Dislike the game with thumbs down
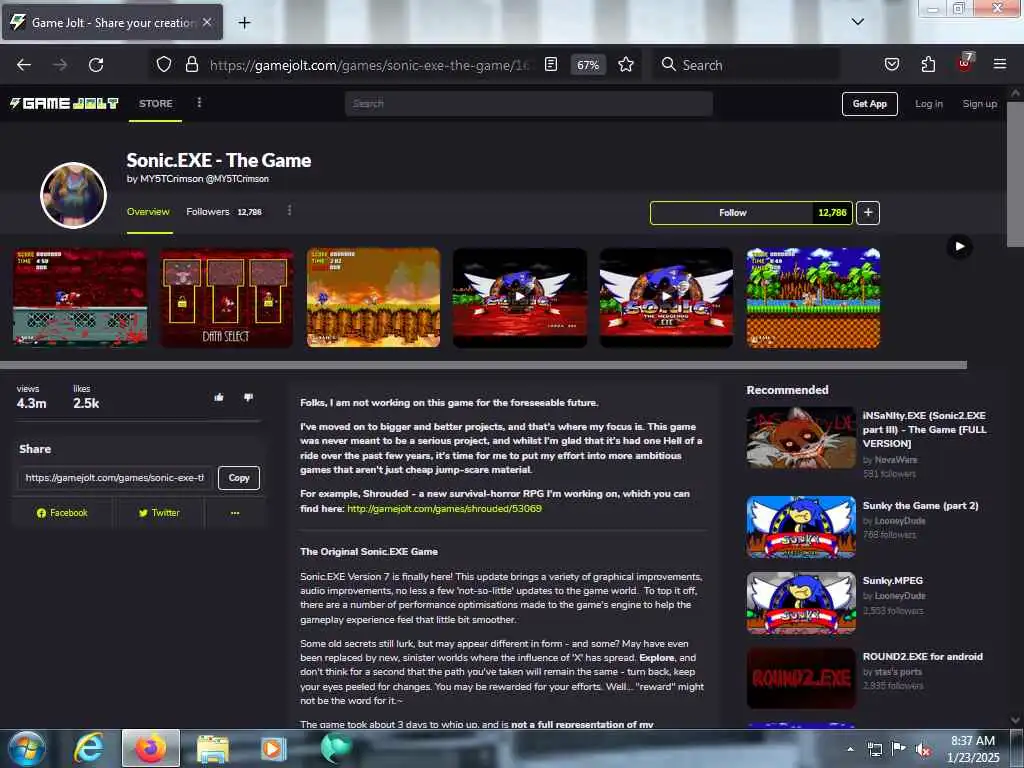The image size is (1024, 768). (249, 397)
